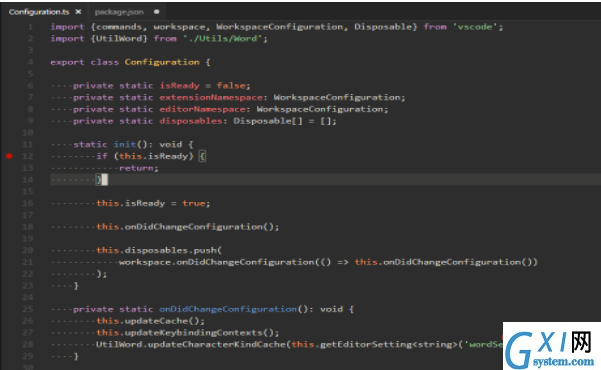
Task: Switch to the Configuration.ts tab
Action: click(39, 12)
